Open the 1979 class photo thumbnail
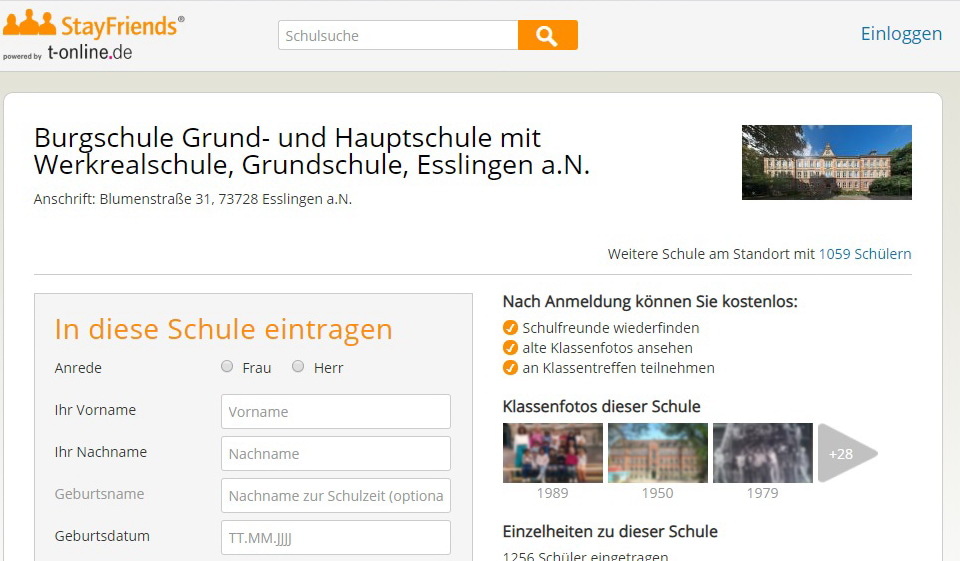 (762, 453)
